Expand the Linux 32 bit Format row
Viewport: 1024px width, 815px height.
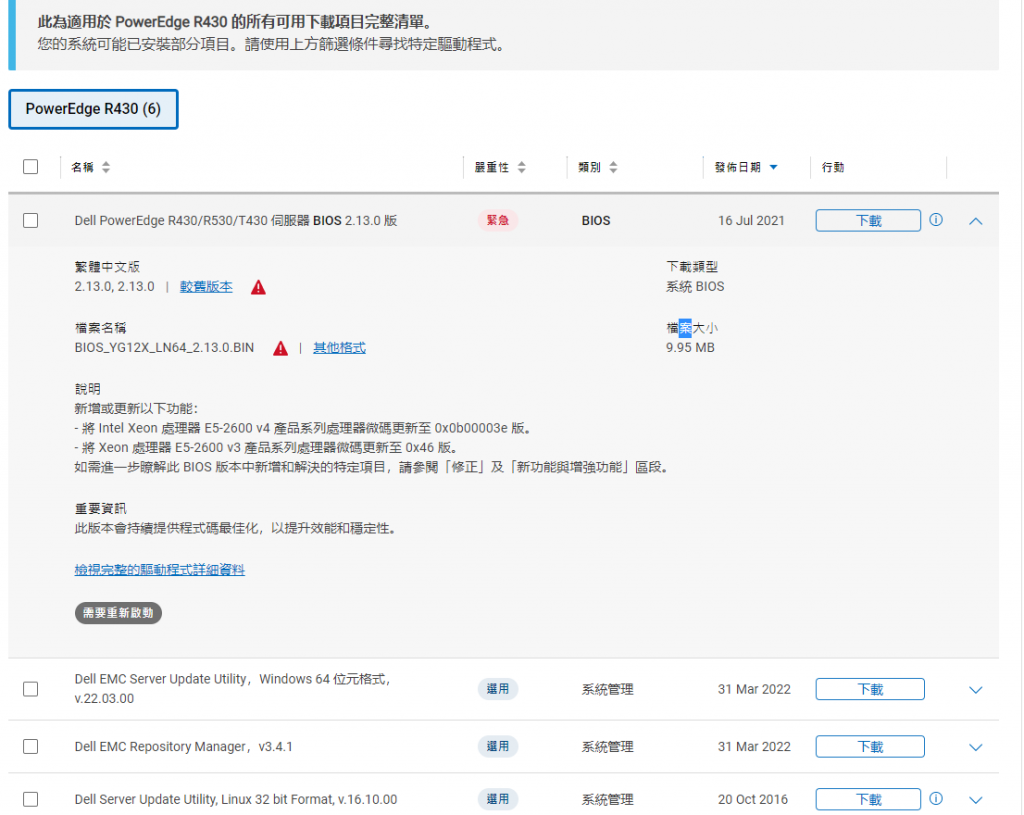[x=976, y=800]
